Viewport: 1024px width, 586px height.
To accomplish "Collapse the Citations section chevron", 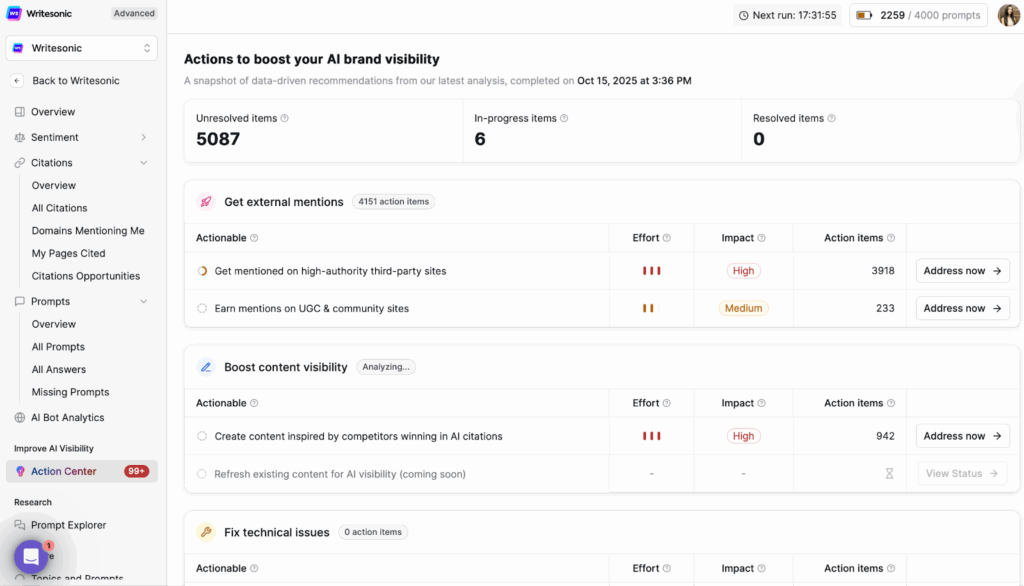I will click(144, 163).
